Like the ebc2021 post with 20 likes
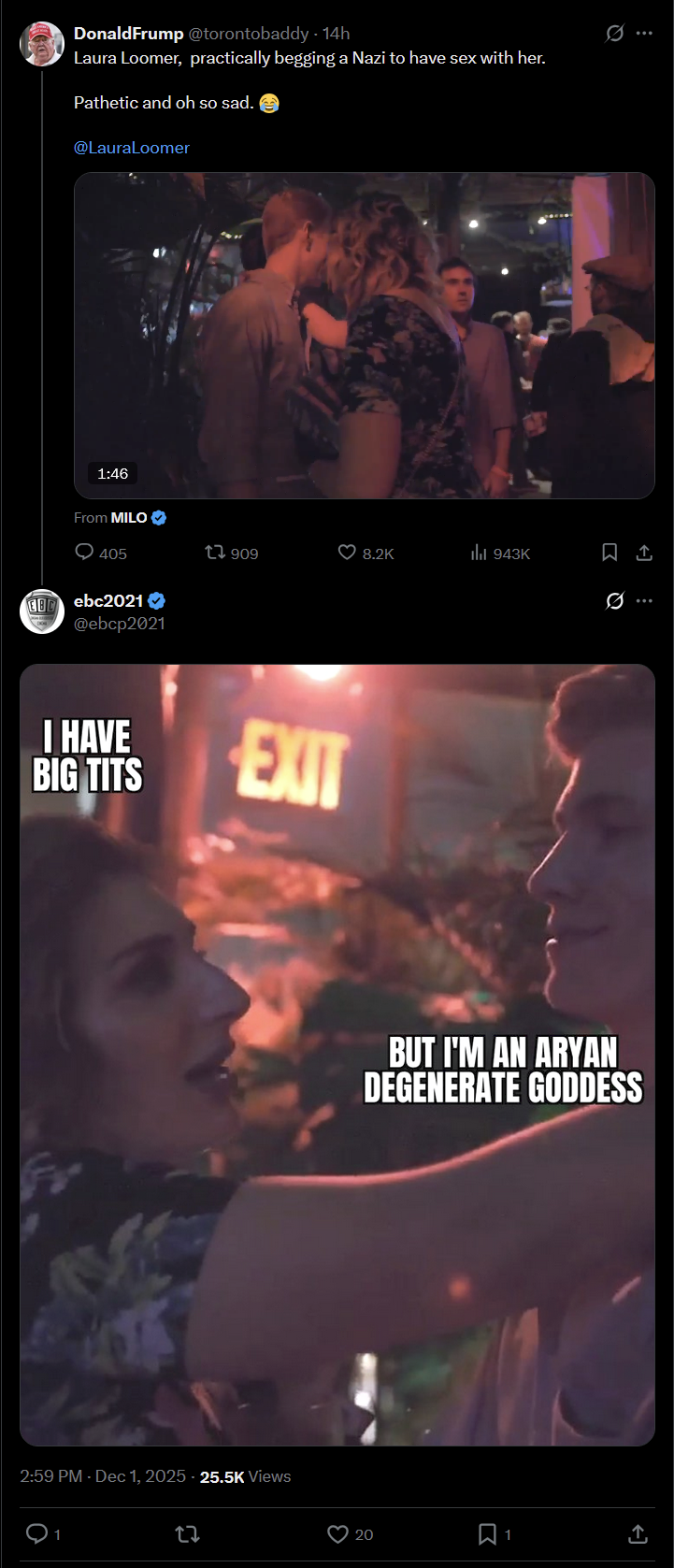Viewport: 674px width, 1568px height. click(337, 1533)
